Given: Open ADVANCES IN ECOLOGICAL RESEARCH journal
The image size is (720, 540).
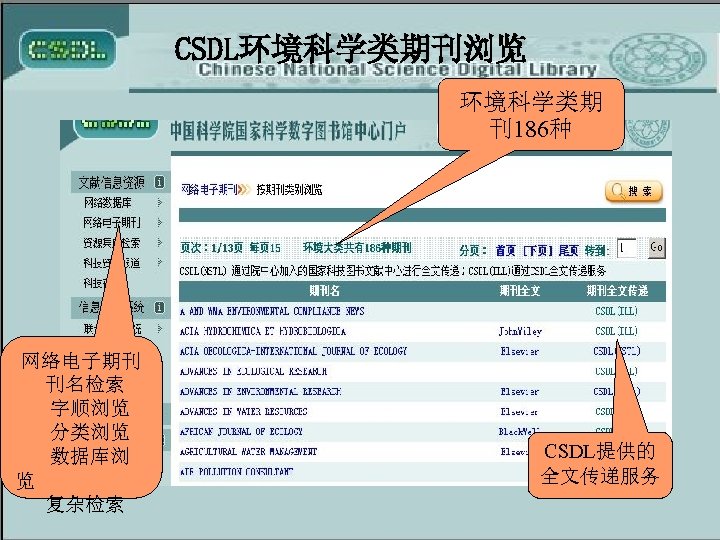Looking at the screenshot, I should click(x=253, y=371).
